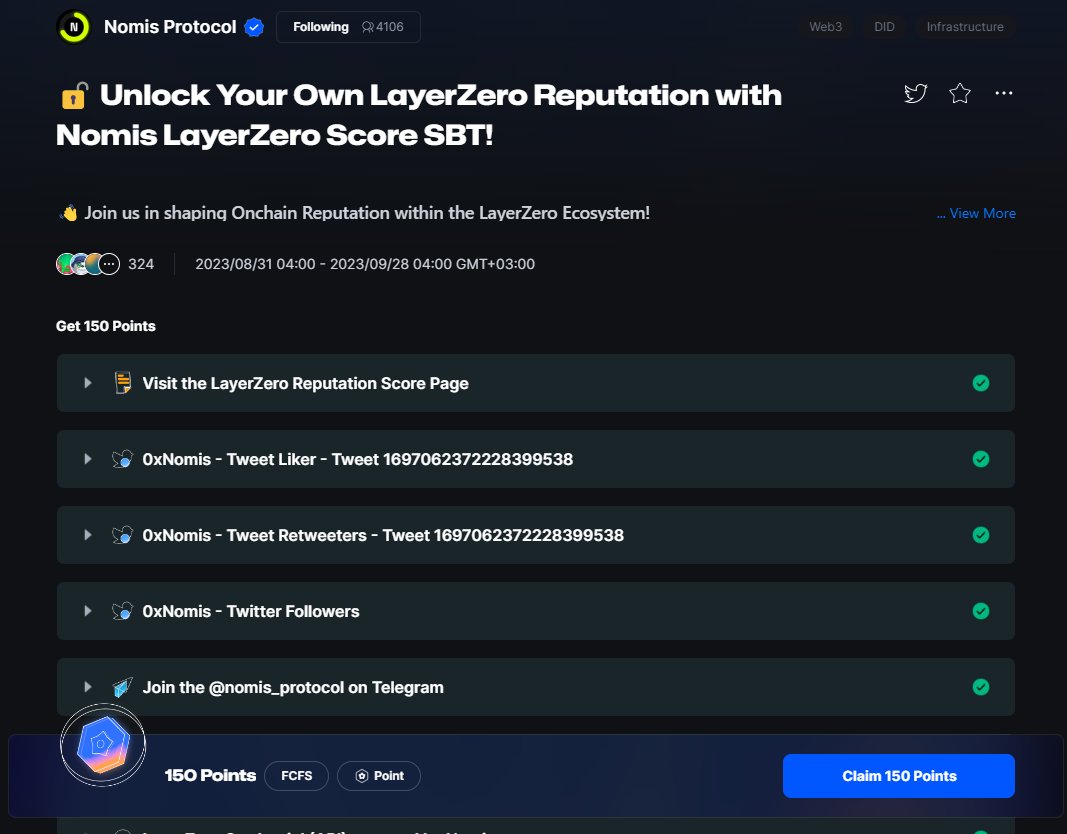Favorite the campaign with the star icon
Viewport: 1067px width, 834px height.
coord(959,93)
